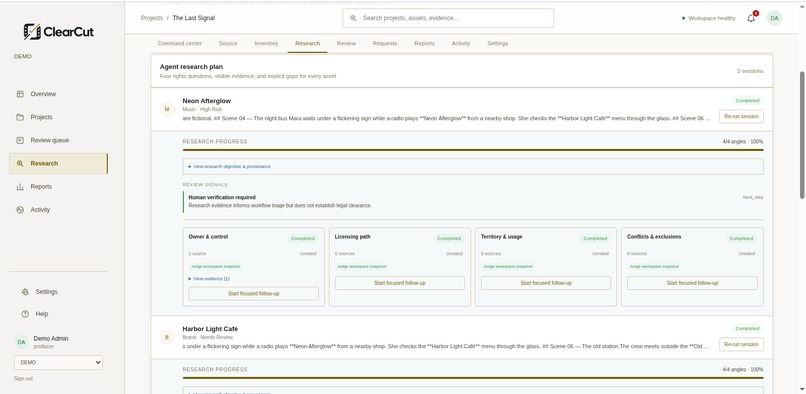Click the 'Harbor Light Café' asset title

(x=210, y=329)
